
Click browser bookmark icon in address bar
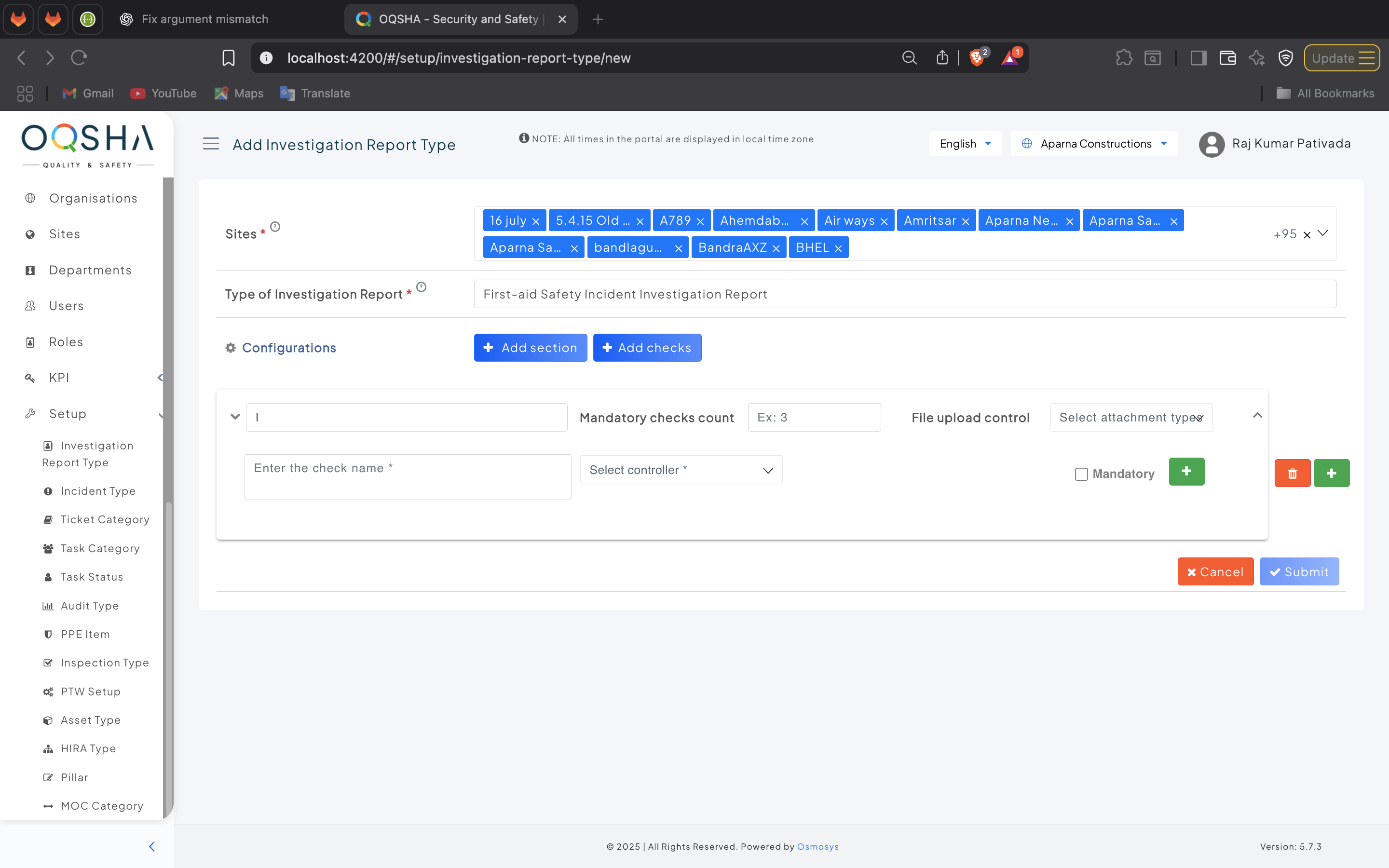point(229,58)
